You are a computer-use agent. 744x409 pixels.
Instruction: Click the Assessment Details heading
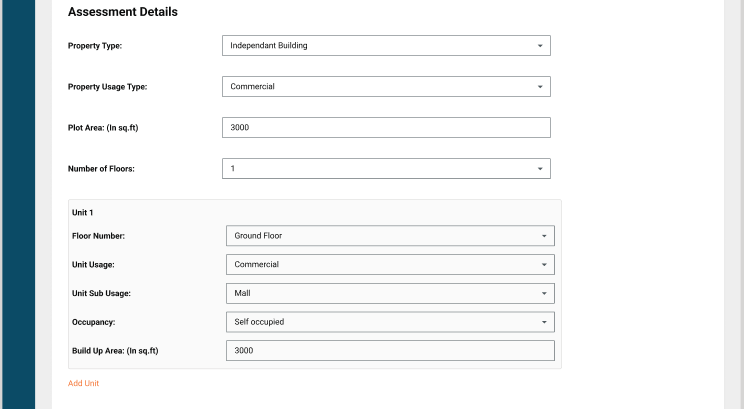123,13
